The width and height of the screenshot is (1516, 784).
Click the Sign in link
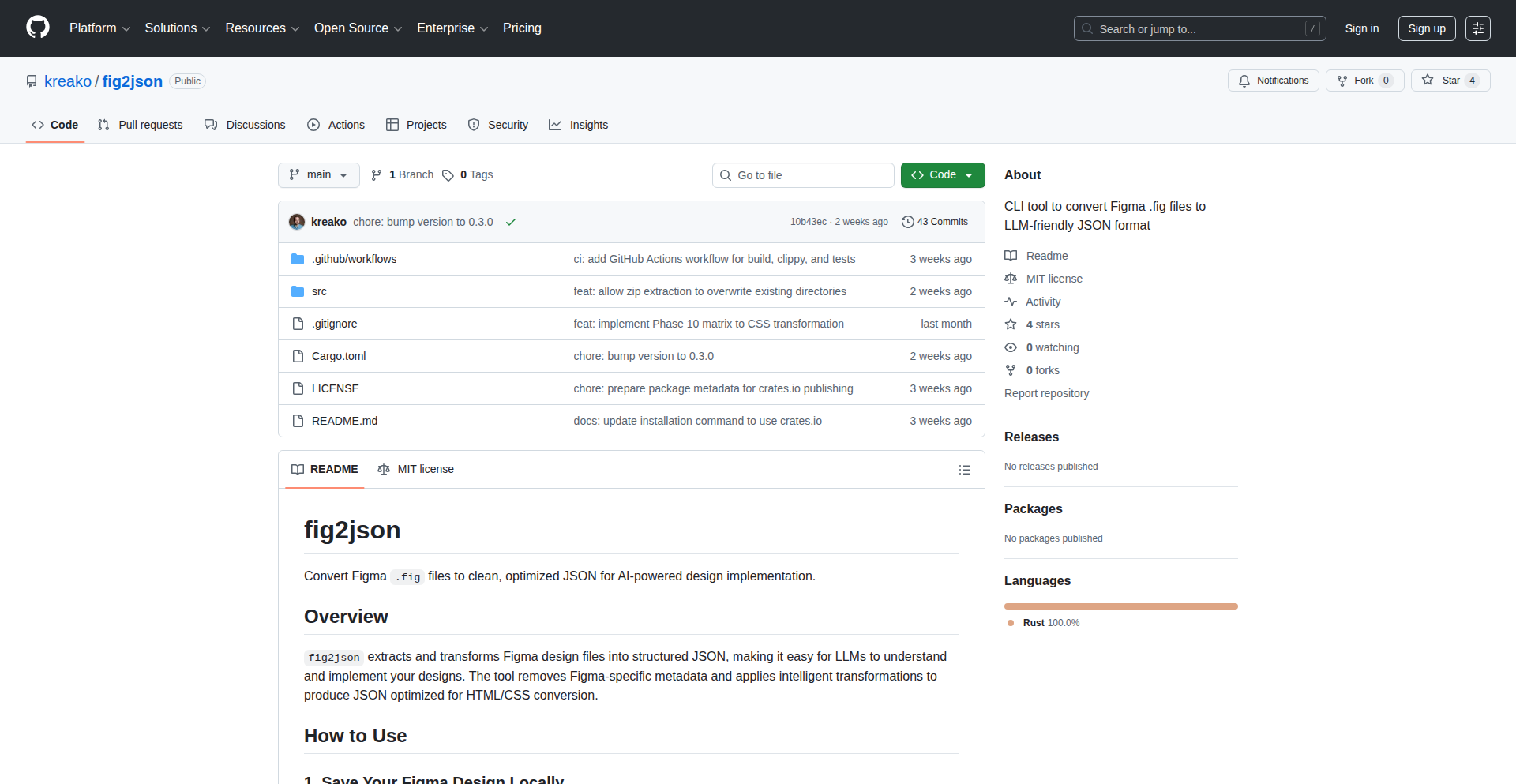click(x=1362, y=28)
